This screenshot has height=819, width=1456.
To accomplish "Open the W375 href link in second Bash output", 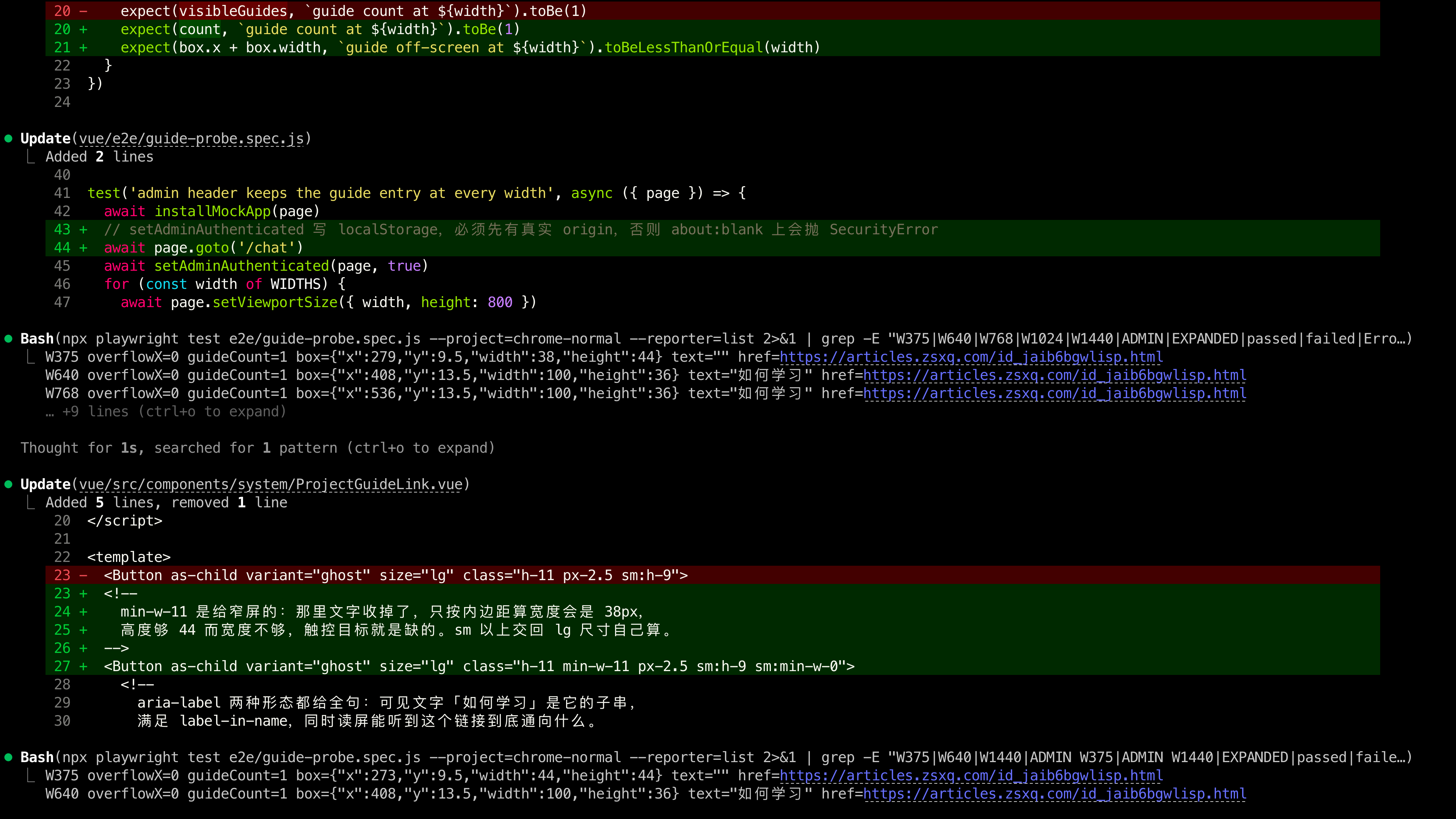I will point(971,775).
